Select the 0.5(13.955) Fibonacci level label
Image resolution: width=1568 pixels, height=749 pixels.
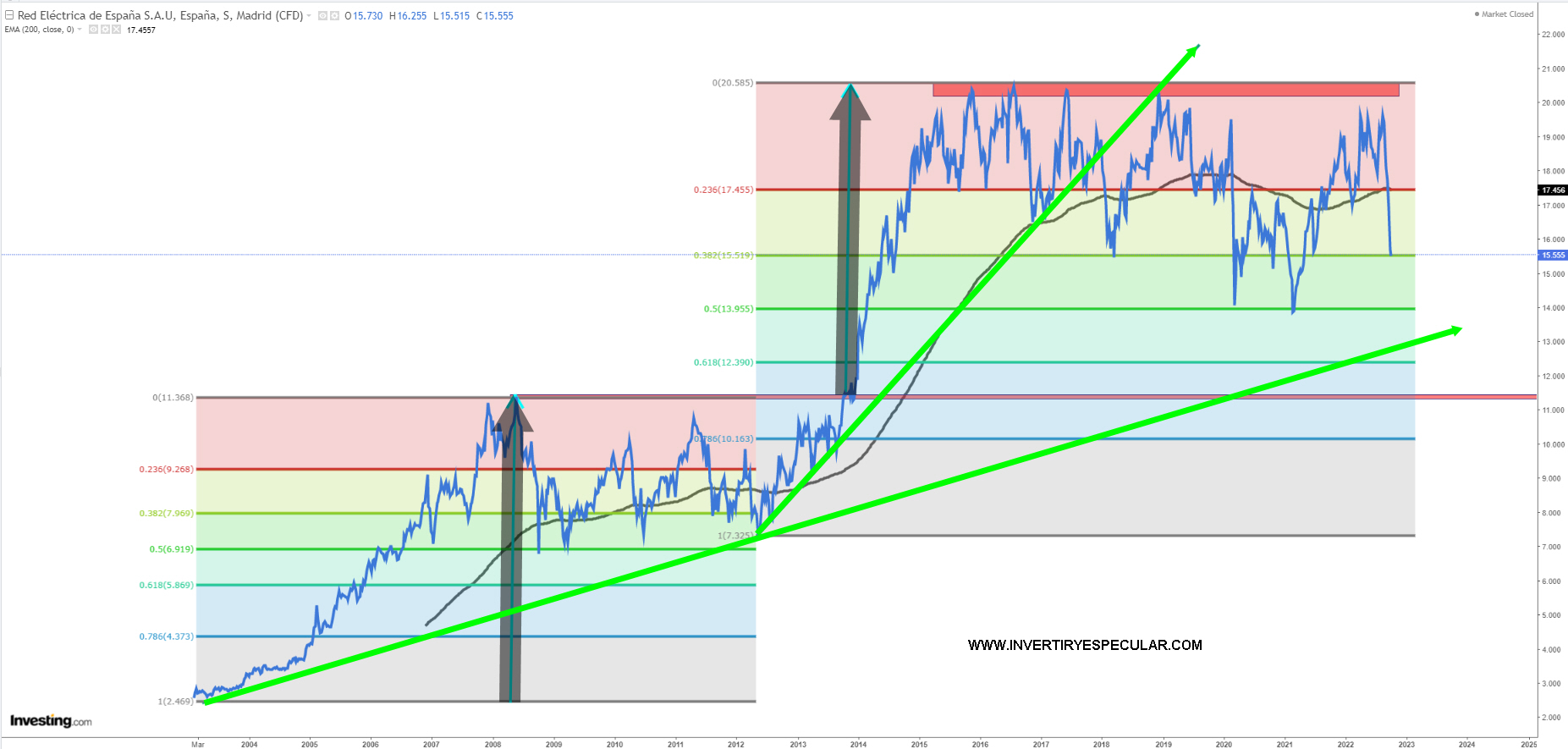(x=728, y=309)
